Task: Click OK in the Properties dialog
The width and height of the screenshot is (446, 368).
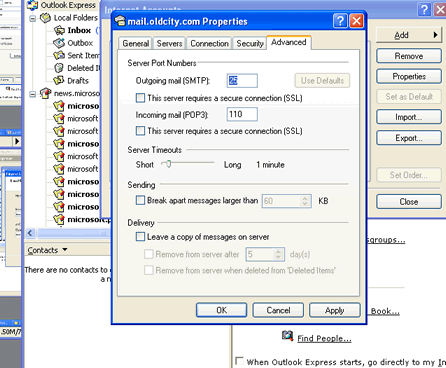Action: pos(221,310)
